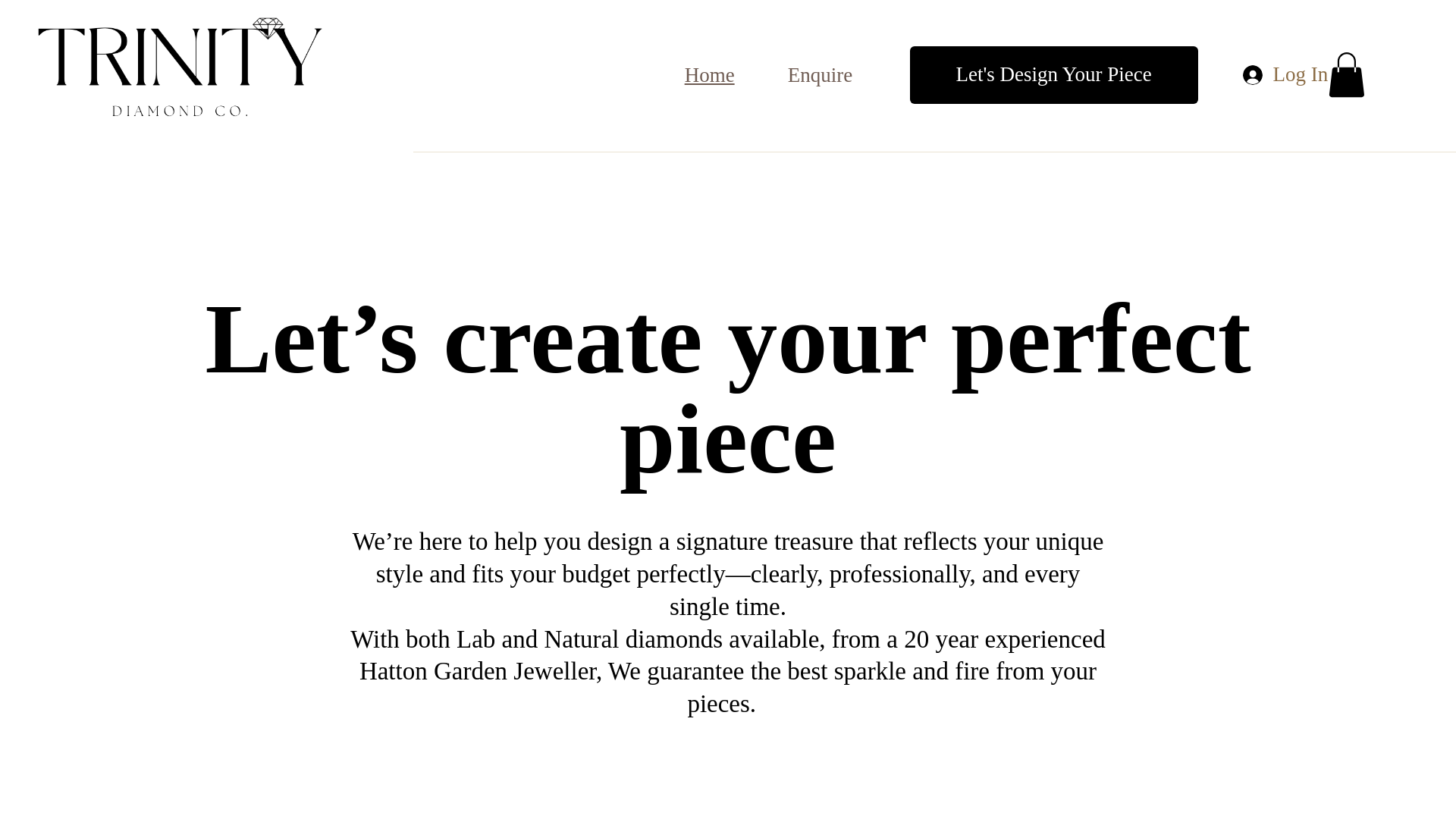Click the text "single time." in the paragraph
Screen dimensions: 1456x819
[727, 607]
